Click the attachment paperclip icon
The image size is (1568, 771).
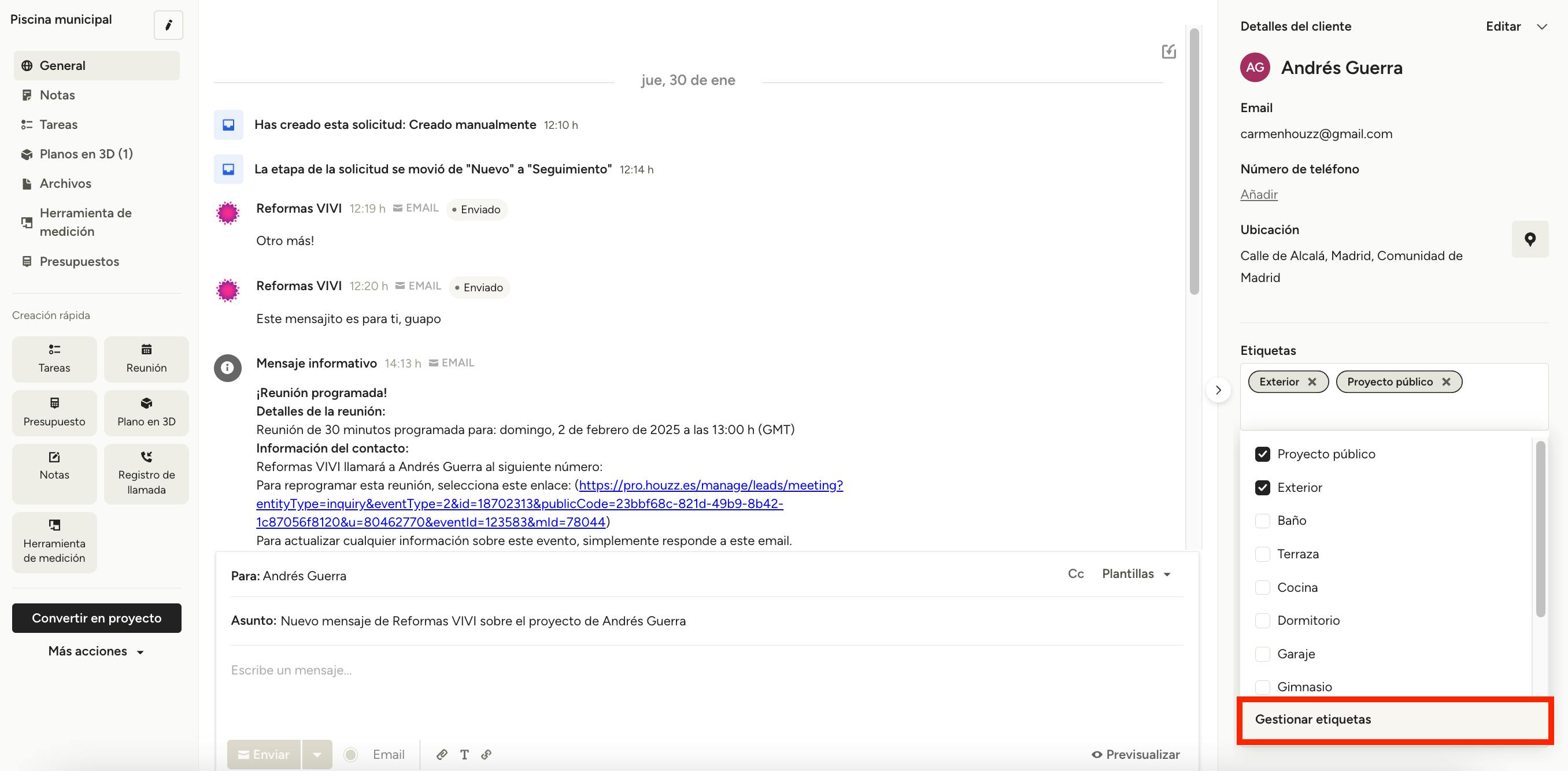point(442,755)
